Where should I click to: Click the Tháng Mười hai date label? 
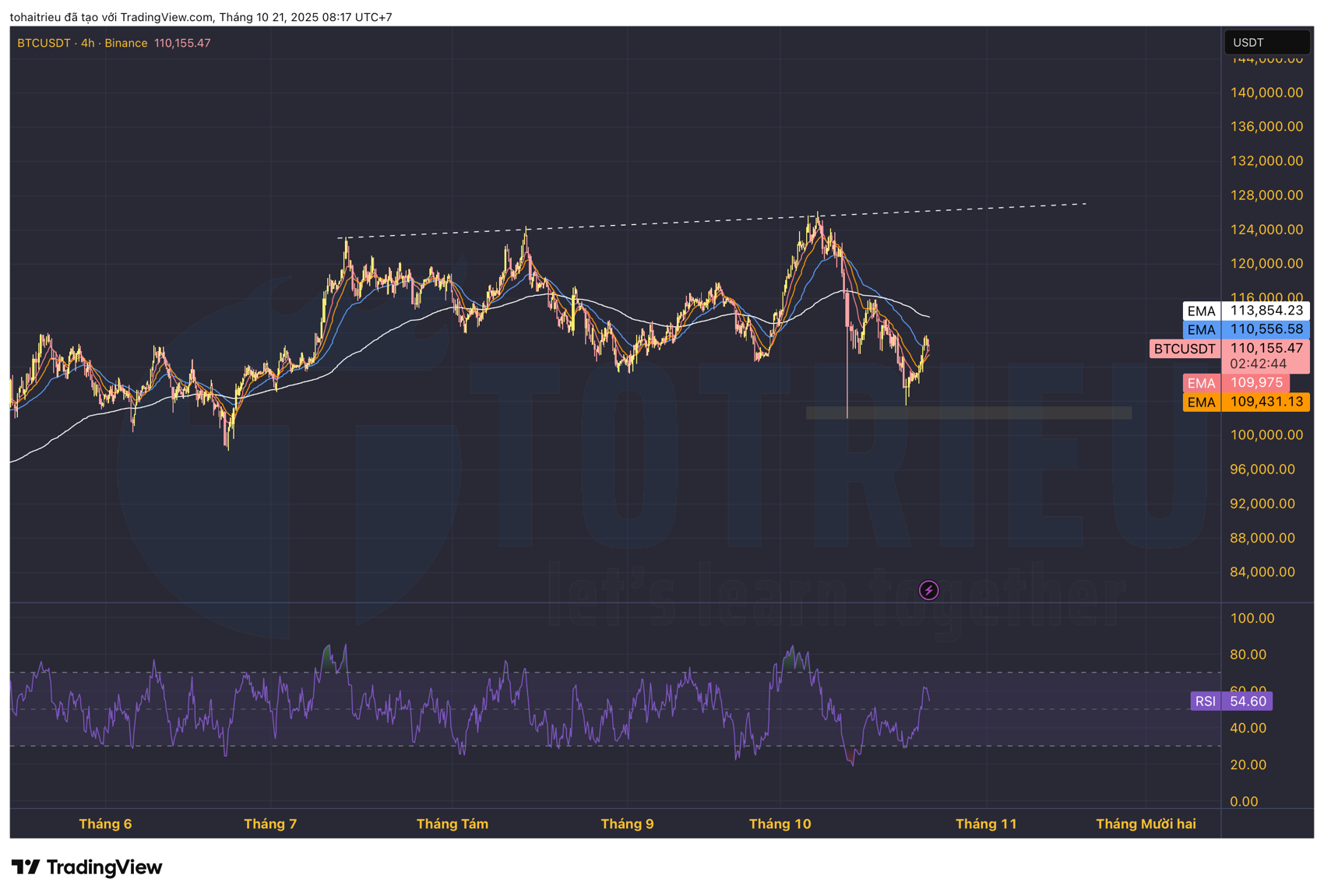[x=1146, y=824]
